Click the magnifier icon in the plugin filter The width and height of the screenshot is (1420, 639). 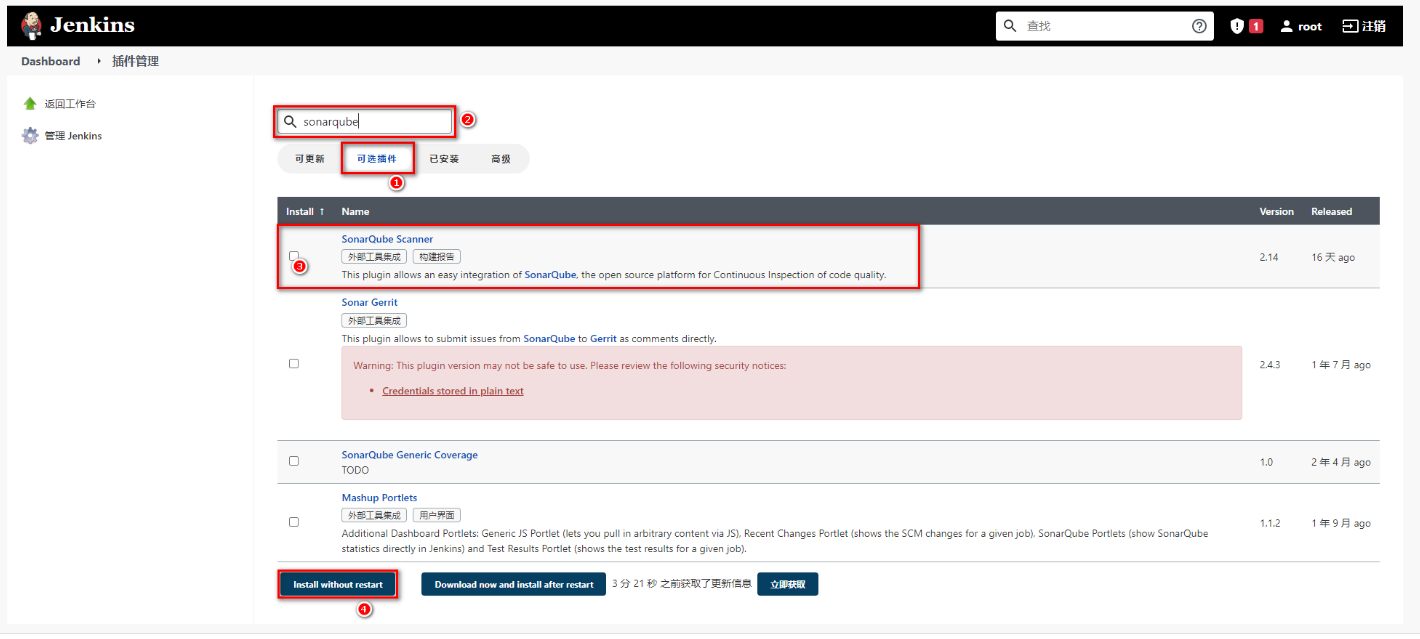coord(290,122)
